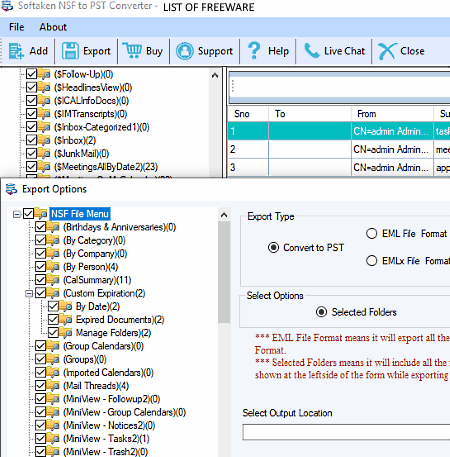450x457 pixels.
Task: Click folder icon next to ($JunkMail)(0)
Action: [x=44, y=154]
